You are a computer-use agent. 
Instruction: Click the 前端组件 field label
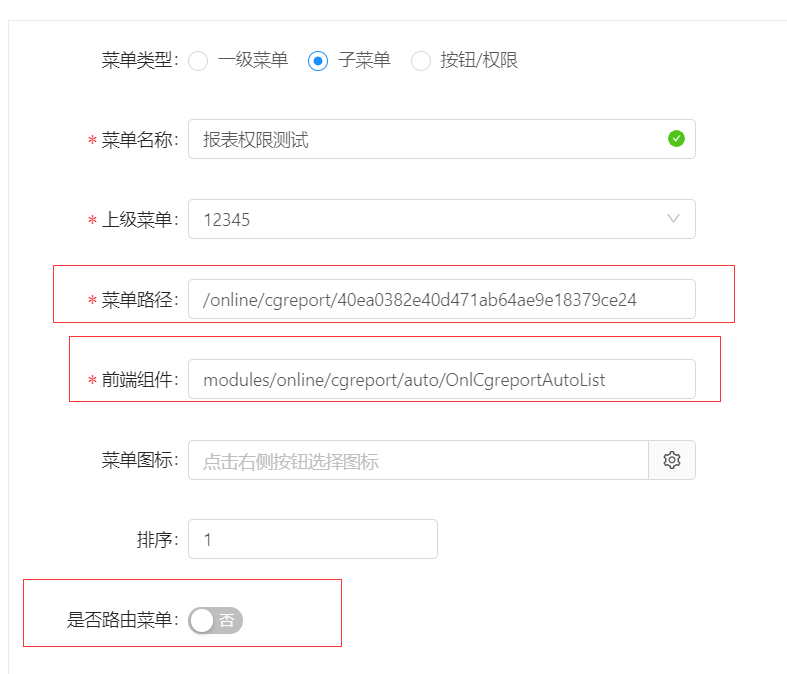[x=140, y=380]
